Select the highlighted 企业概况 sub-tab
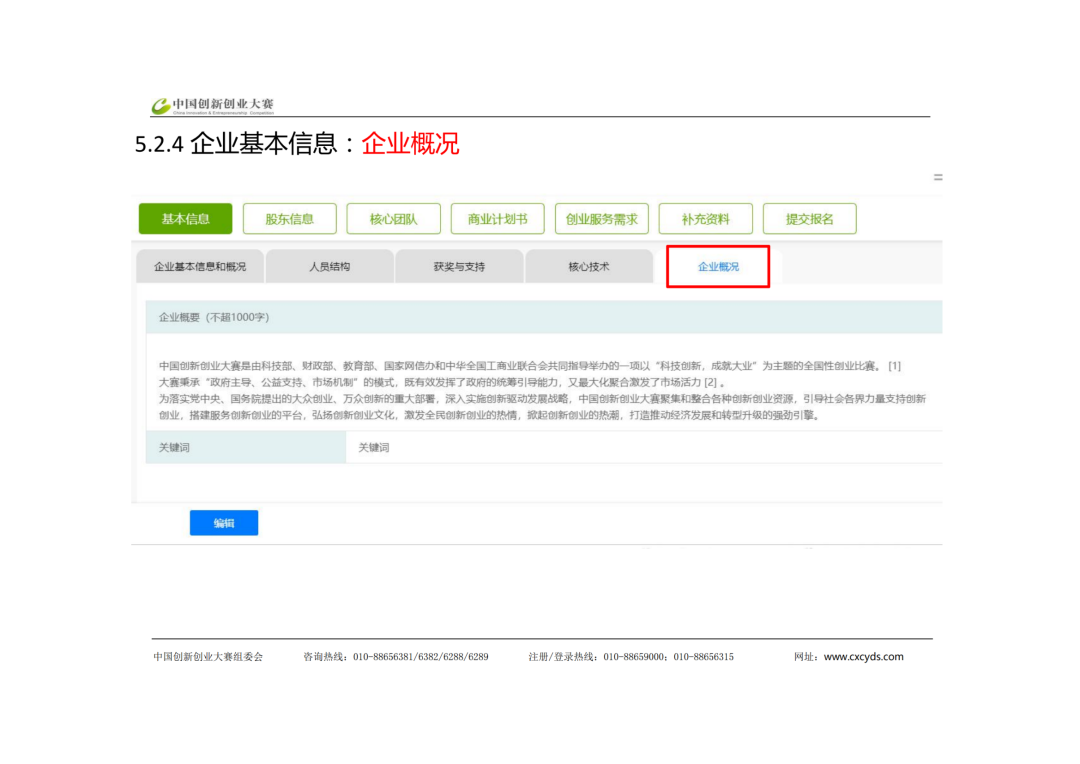 coord(718,267)
